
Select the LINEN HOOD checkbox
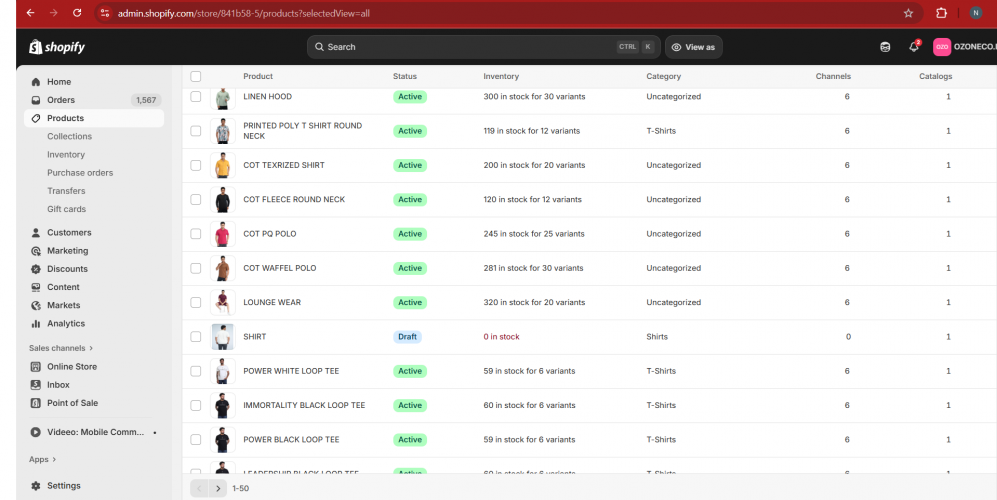(196, 97)
